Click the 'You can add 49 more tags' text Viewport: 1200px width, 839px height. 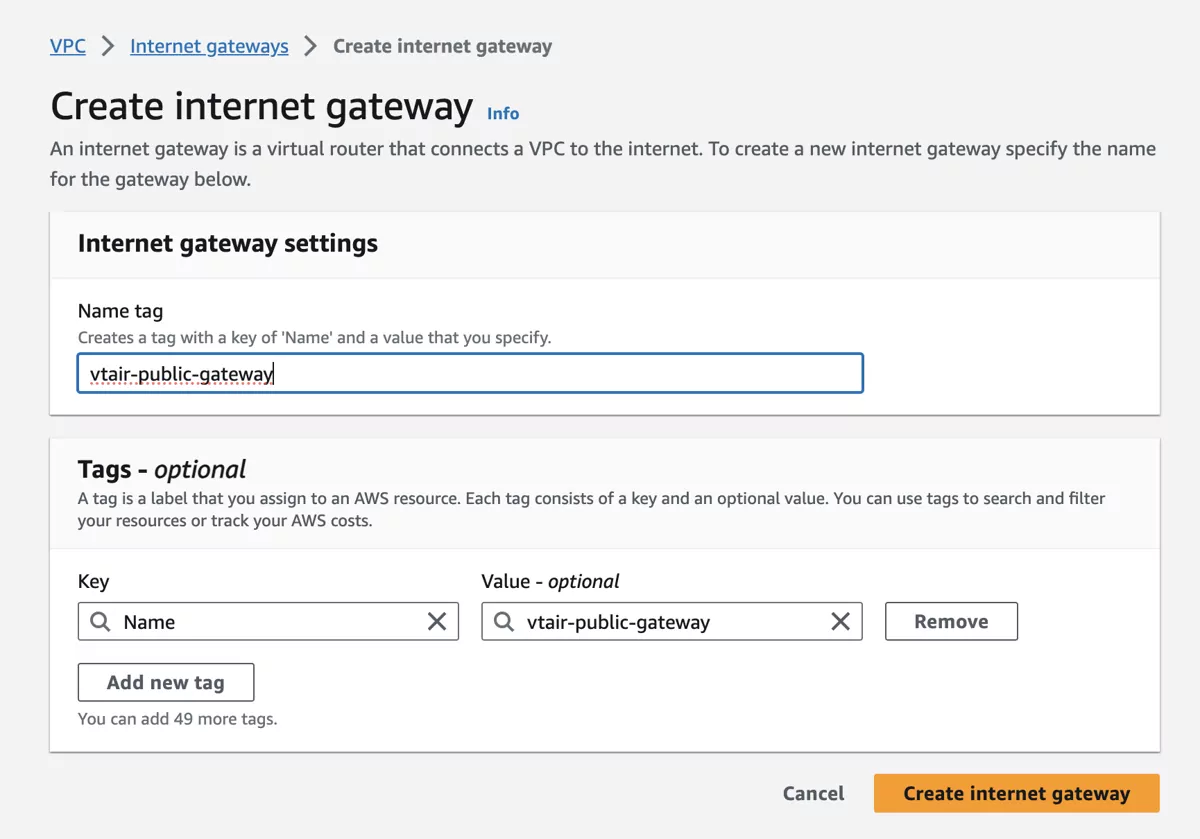[x=177, y=718]
